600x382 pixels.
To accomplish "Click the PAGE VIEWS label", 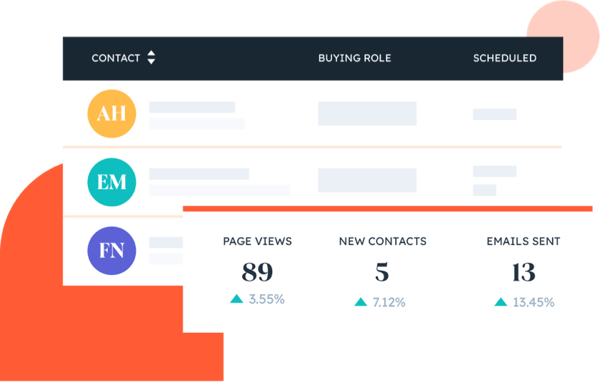I will click(257, 241).
